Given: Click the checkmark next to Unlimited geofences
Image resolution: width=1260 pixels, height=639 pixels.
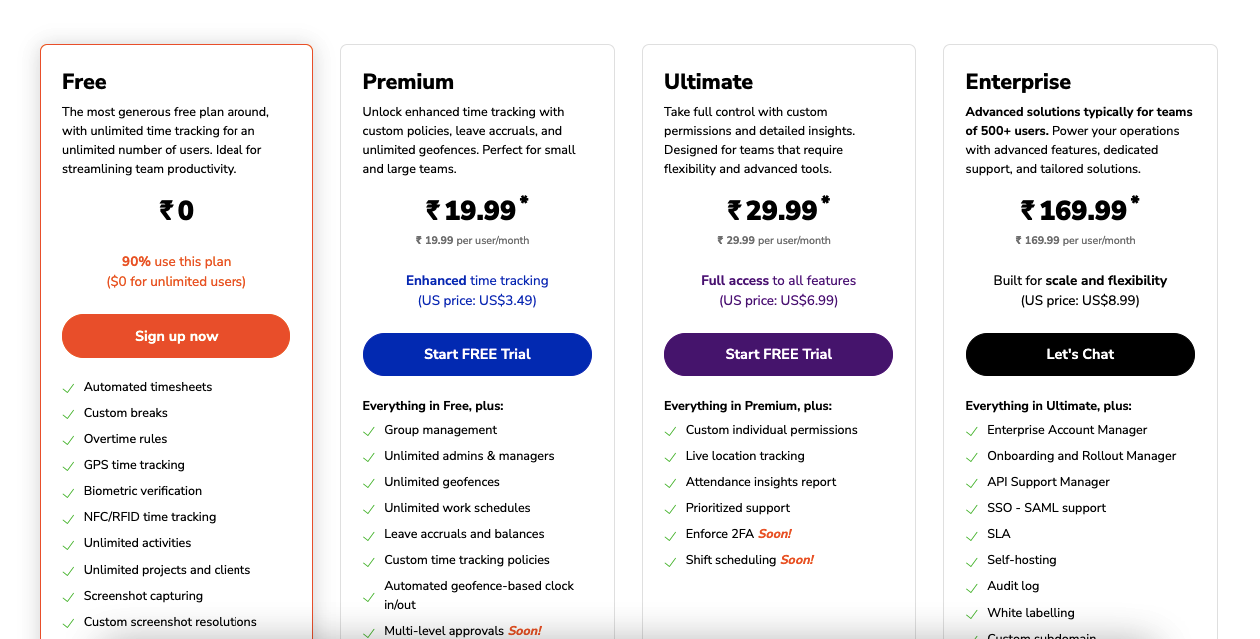Looking at the screenshot, I should pyautogui.click(x=369, y=483).
